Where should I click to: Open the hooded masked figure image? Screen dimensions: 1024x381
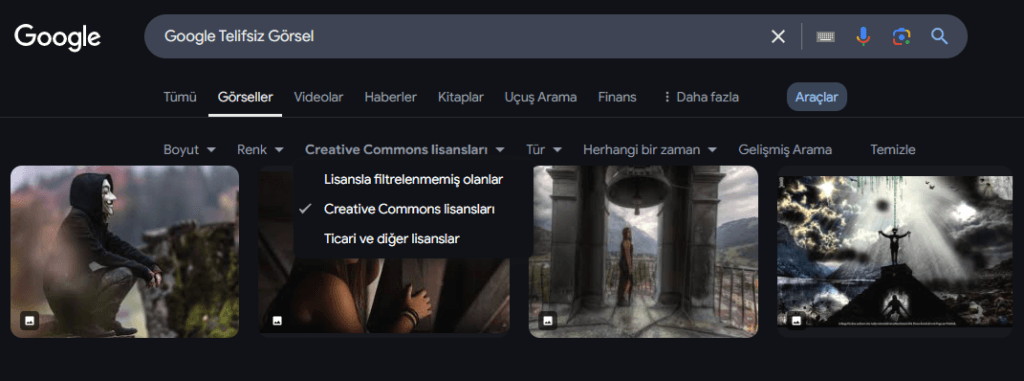coord(125,252)
